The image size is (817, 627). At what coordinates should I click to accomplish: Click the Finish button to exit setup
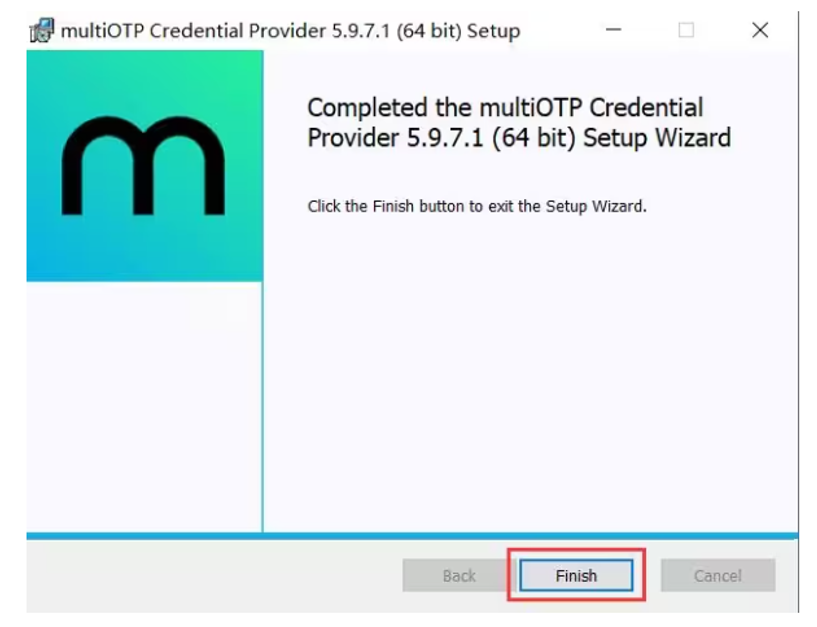pyautogui.click(x=576, y=575)
